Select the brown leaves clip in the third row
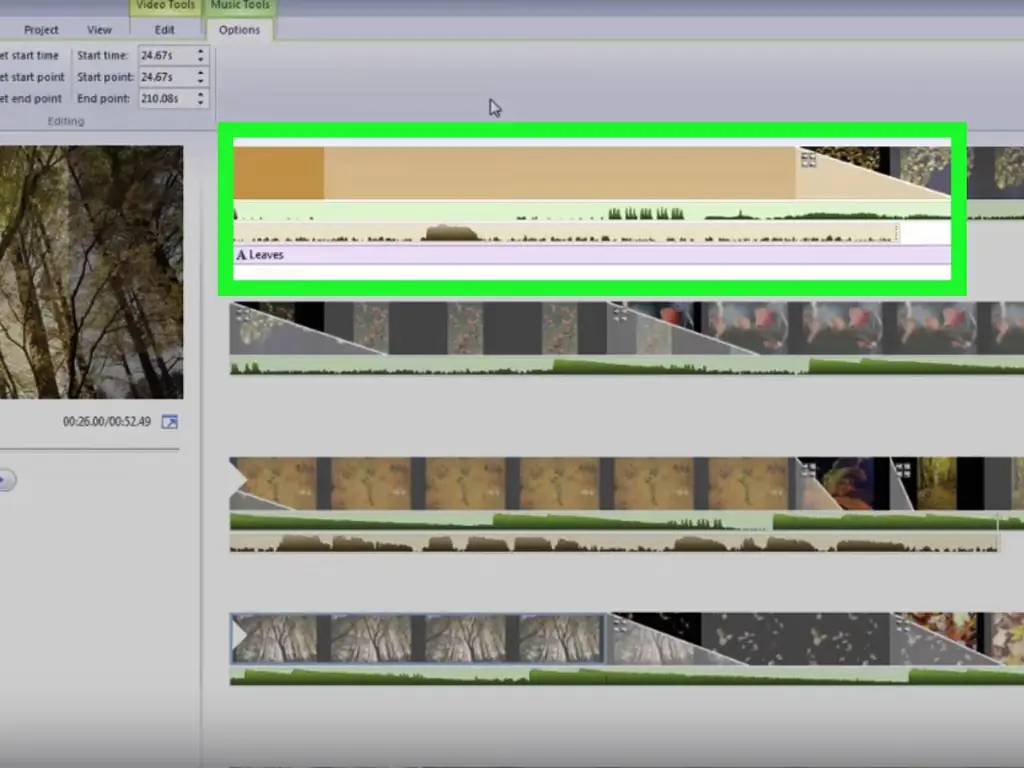The height and width of the screenshot is (768, 1024). point(513,484)
